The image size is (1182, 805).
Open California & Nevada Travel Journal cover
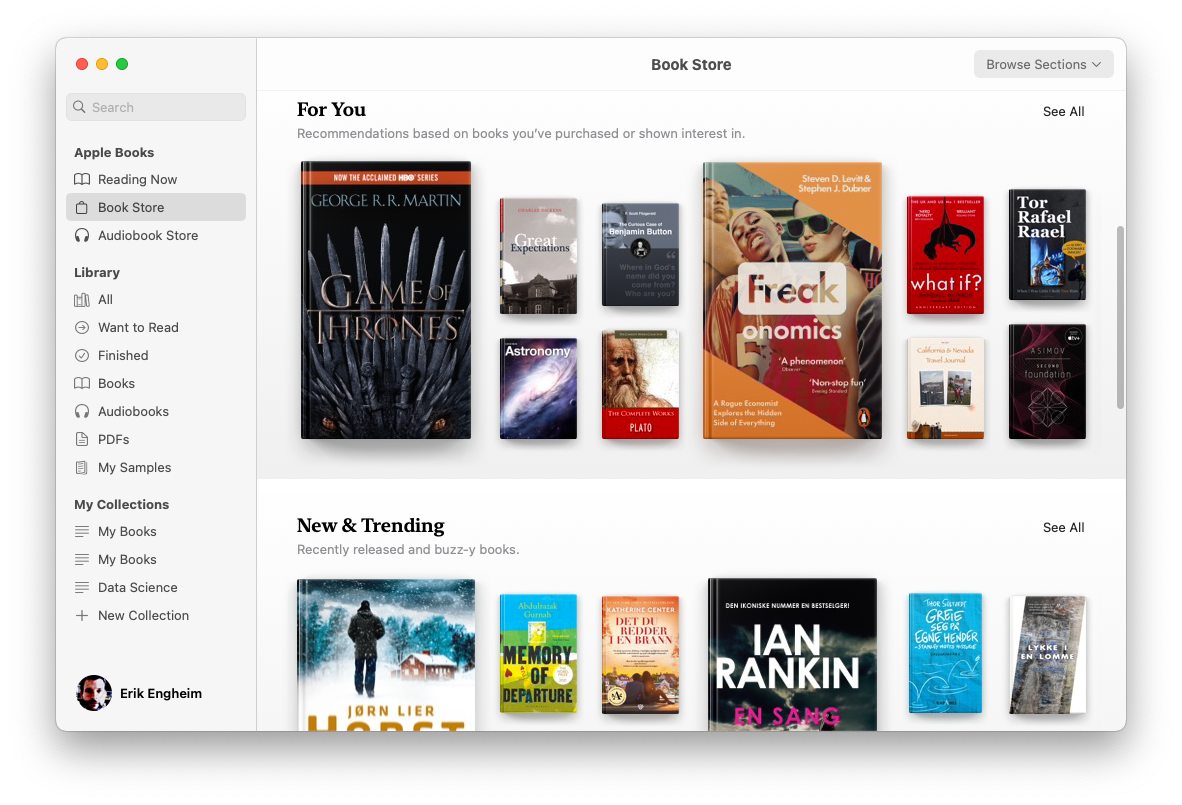[x=945, y=387]
